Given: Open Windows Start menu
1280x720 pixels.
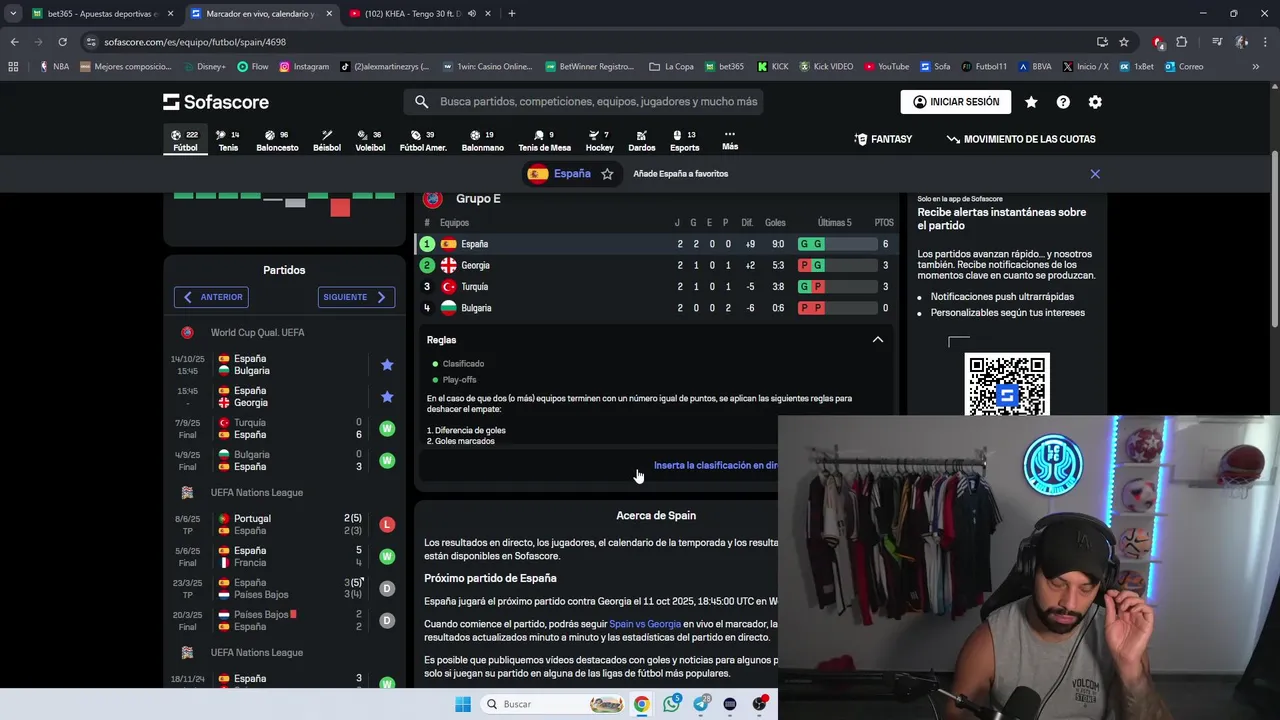Looking at the screenshot, I should 462,704.
